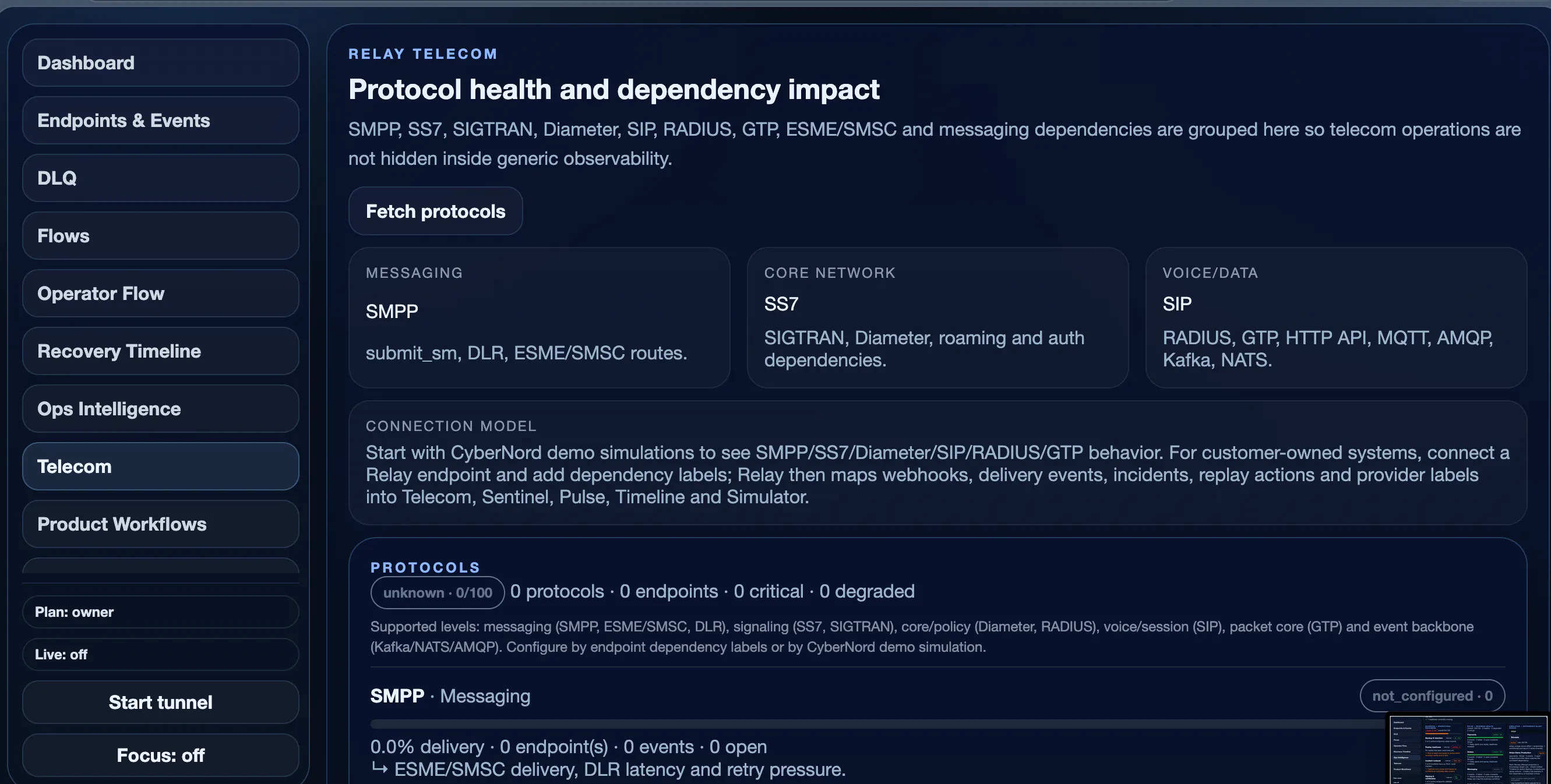The height and width of the screenshot is (784, 1551).
Task: Click the 'RELAY TELECOM' heading label
Action: [423, 54]
